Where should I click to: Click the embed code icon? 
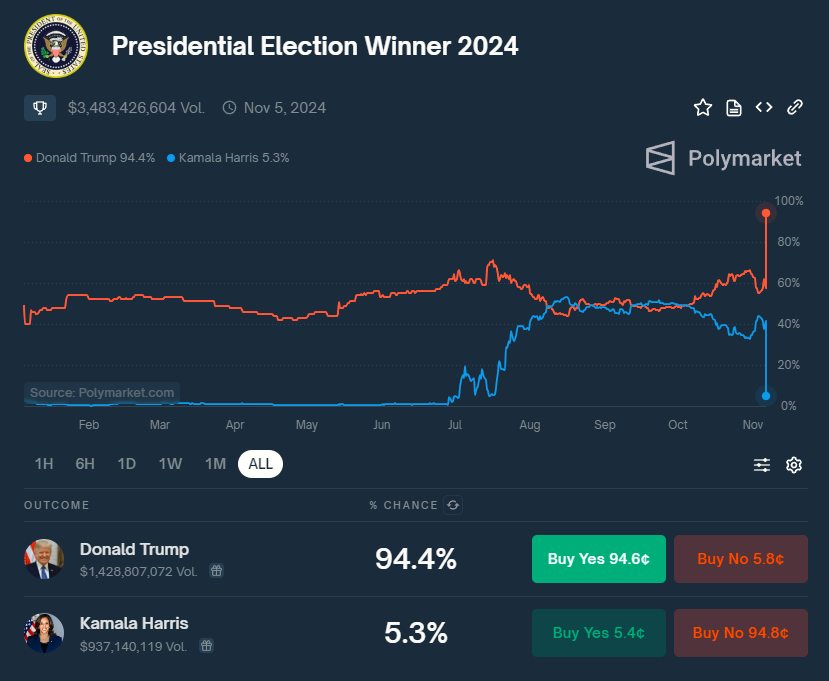pos(764,107)
